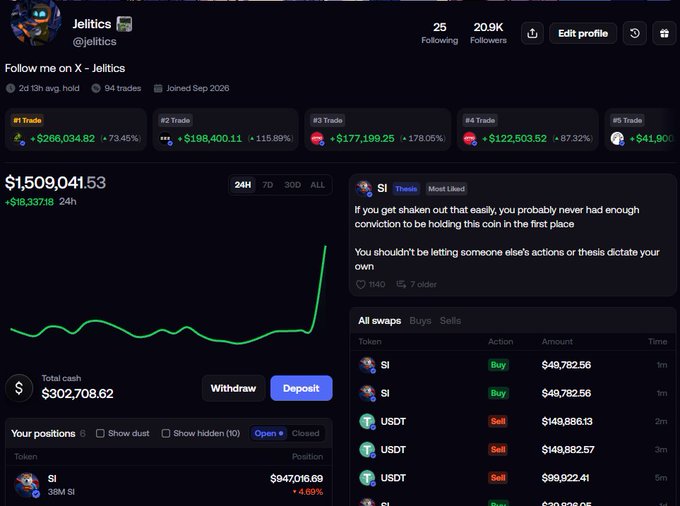Click the badge icon beside Jelitics name
The width and height of the screenshot is (680, 506).
124,24
